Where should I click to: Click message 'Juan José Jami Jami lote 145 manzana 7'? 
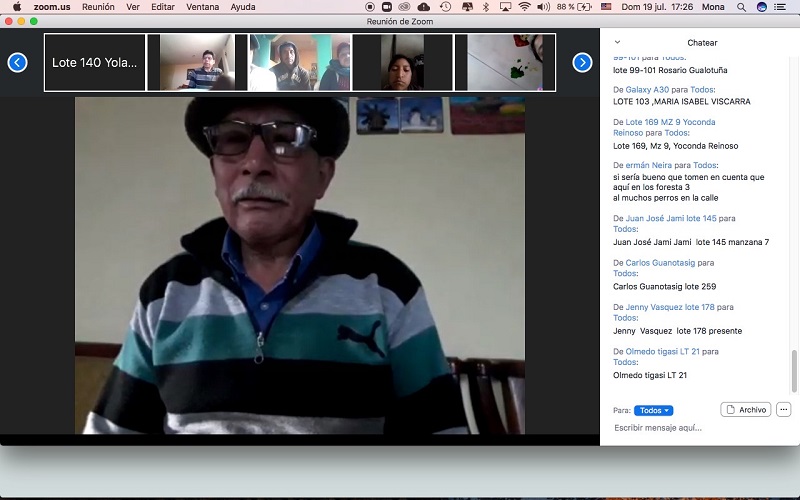coord(691,242)
